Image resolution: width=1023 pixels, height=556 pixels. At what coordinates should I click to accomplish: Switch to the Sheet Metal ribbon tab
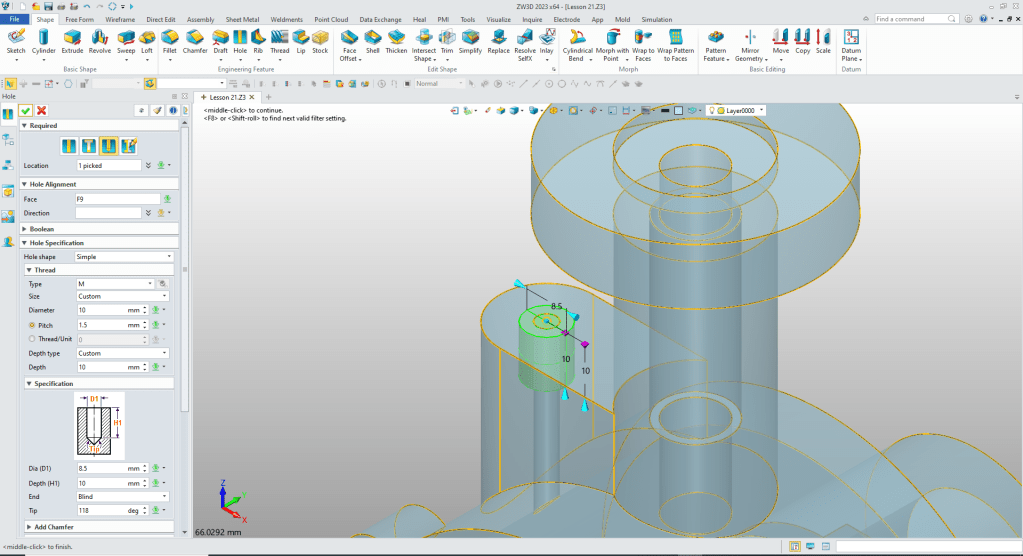(x=241, y=19)
